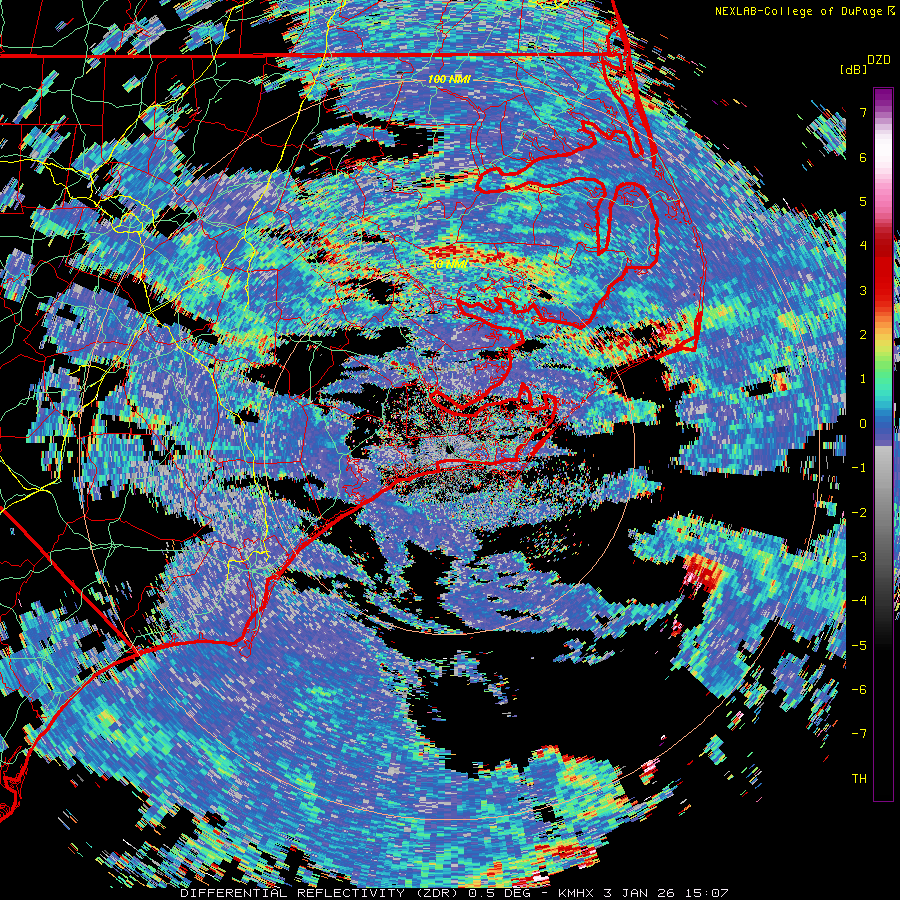Click the -5 value on the scale
900x900 pixels.
click(859, 646)
